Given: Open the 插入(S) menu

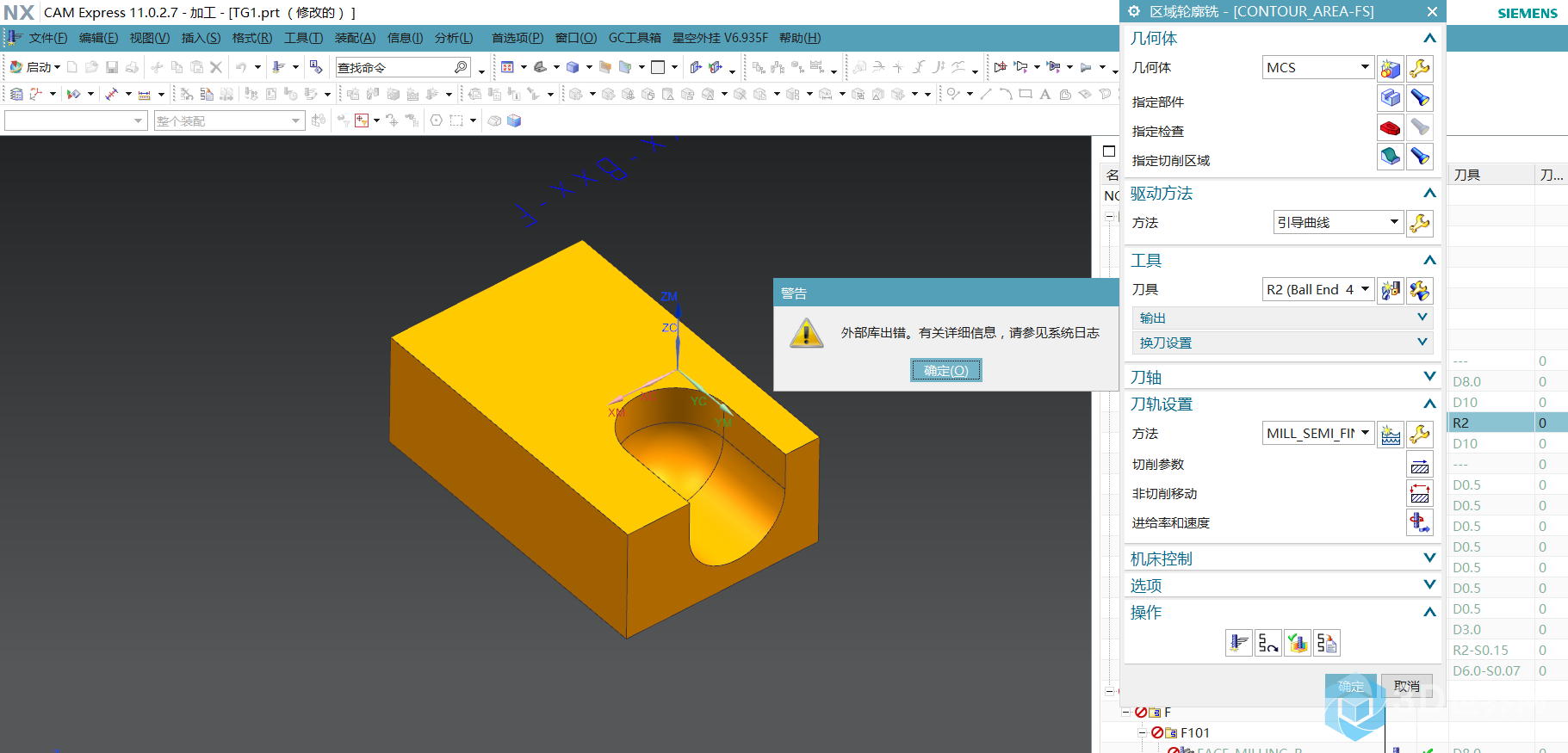Looking at the screenshot, I should tap(201, 38).
